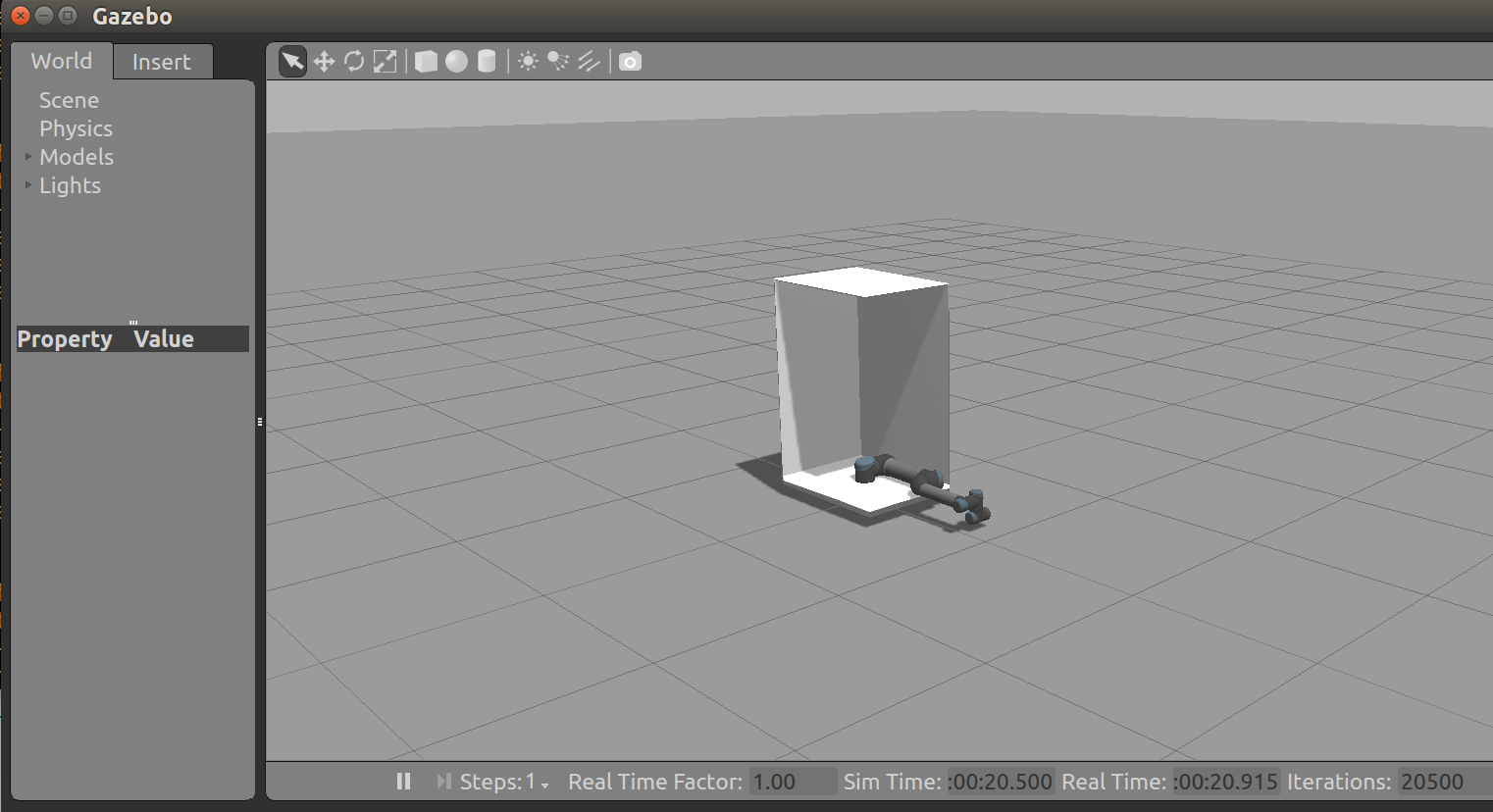Select the scale mode tool
1493x812 pixels.
385,61
